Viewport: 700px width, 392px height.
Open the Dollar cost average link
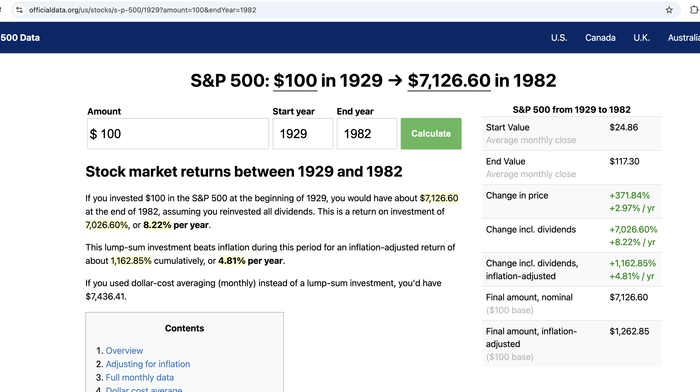(144, 389)
